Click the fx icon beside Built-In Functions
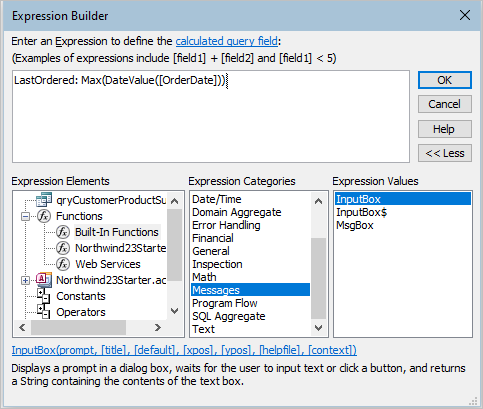 click(63, 232)
